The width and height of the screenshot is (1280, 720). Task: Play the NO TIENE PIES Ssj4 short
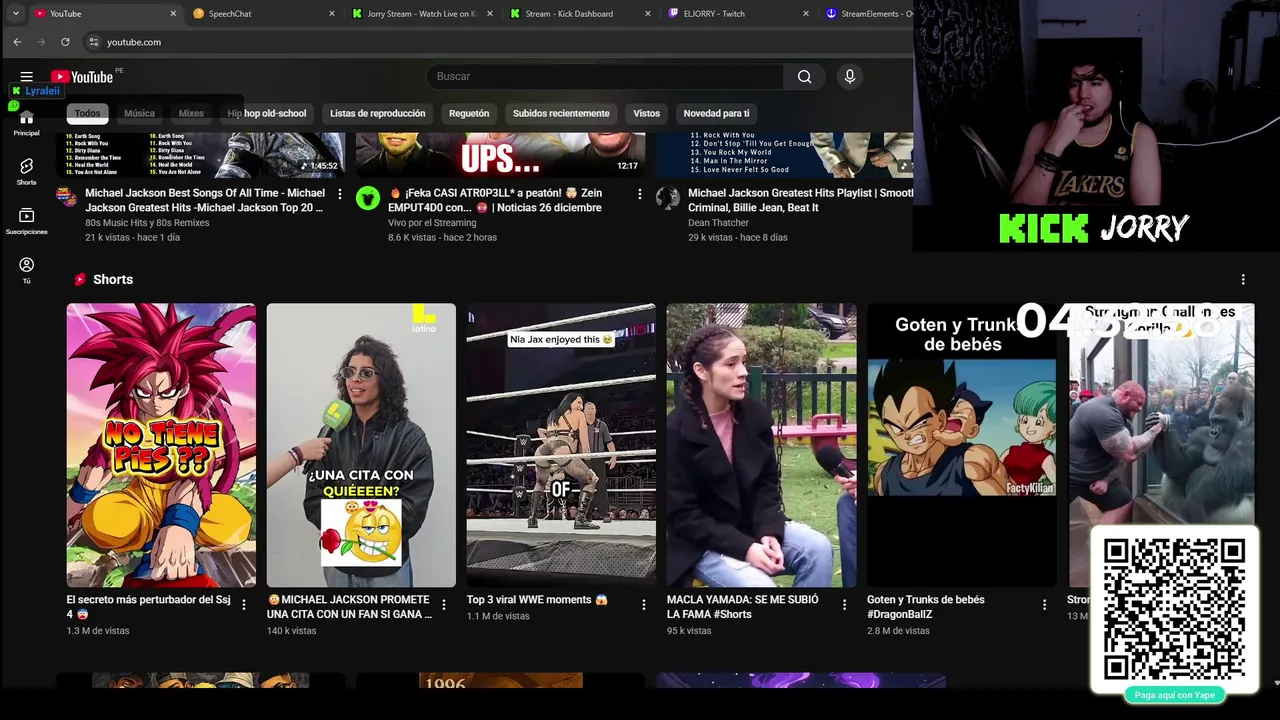click(x=161, y=445)
